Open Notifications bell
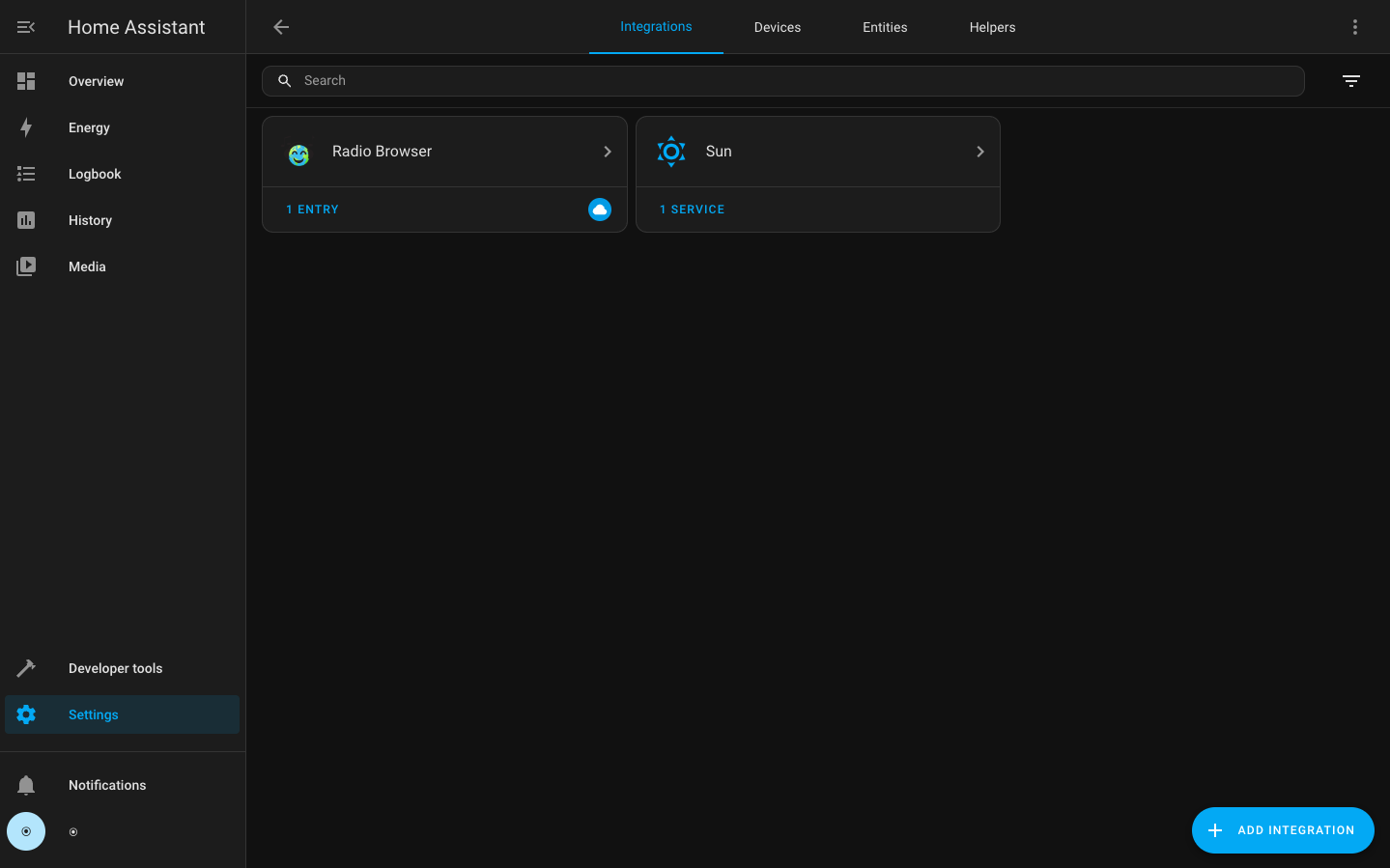Image resolution: width=1390 pixels, height=868 pixels. click(x=26, y=785)
